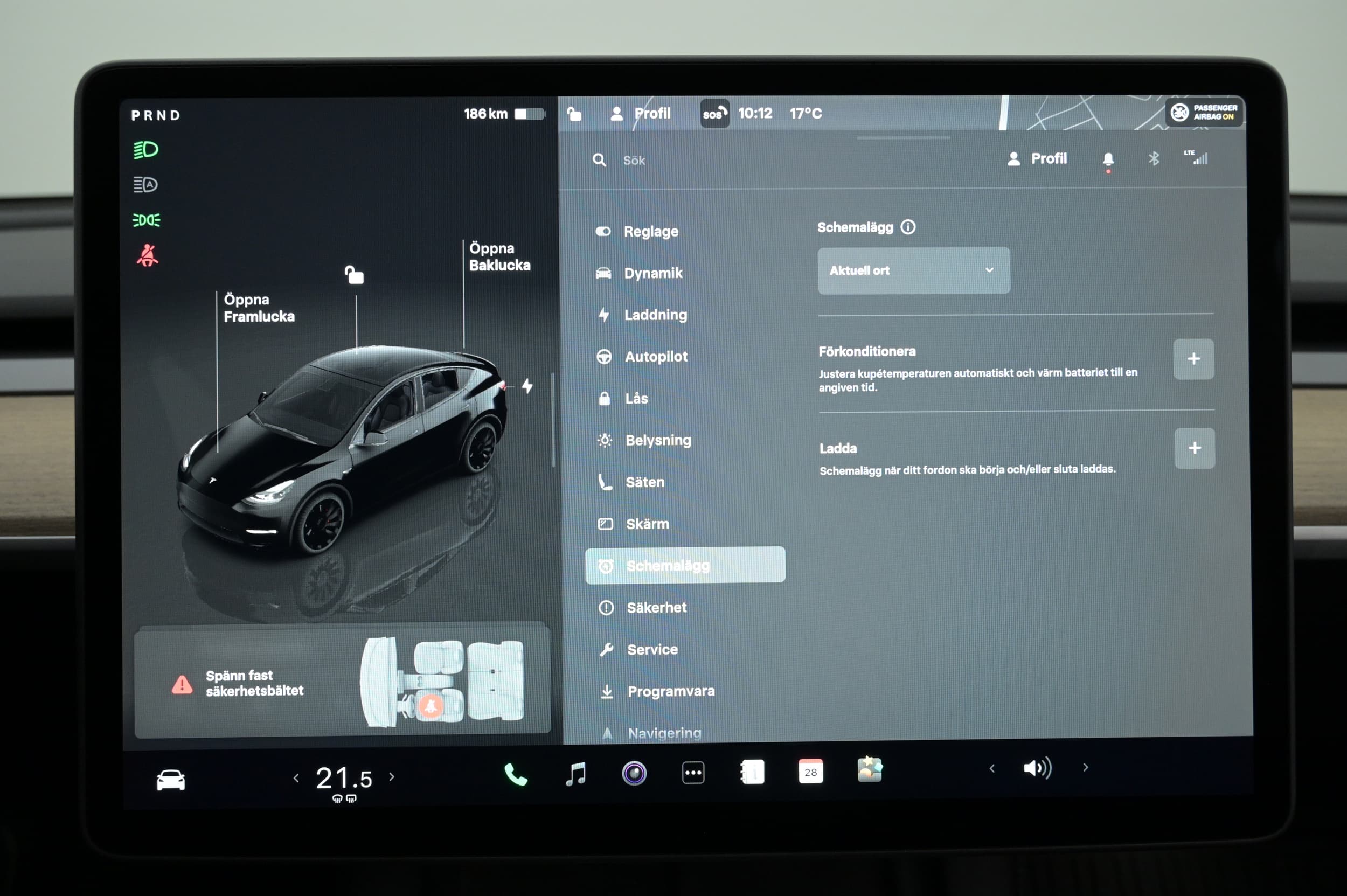This screenshot has height=896, width=1347.
Task: Decrease volume with left chevron
Action: click(x=992, y=768)
